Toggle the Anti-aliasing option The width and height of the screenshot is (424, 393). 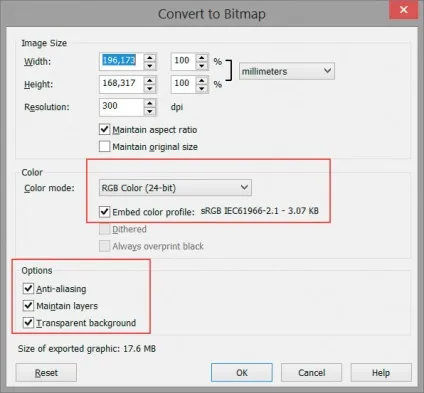(28, 288)
